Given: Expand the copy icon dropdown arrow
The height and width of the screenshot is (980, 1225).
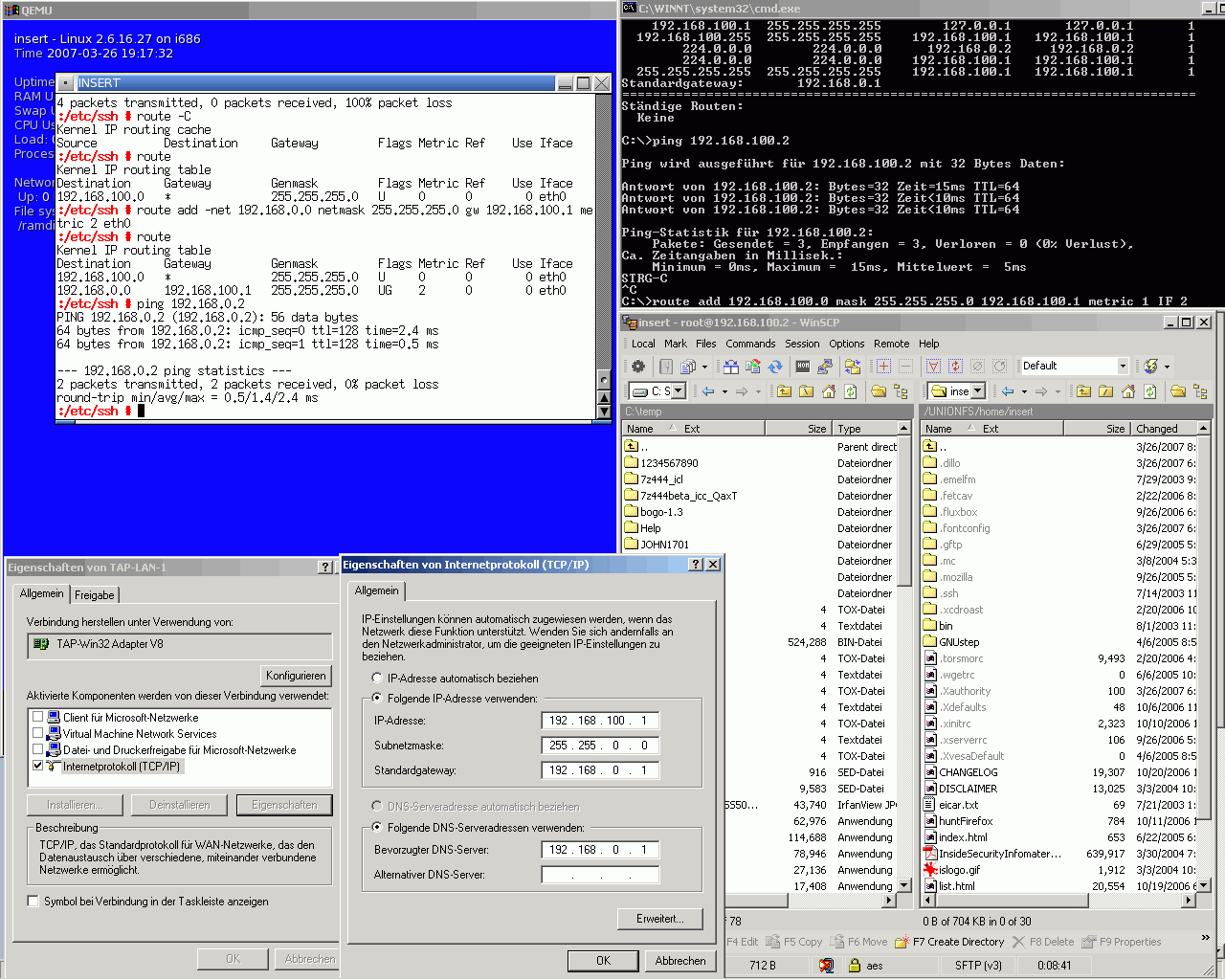Looking at the screenshot, I should [704, 366].
